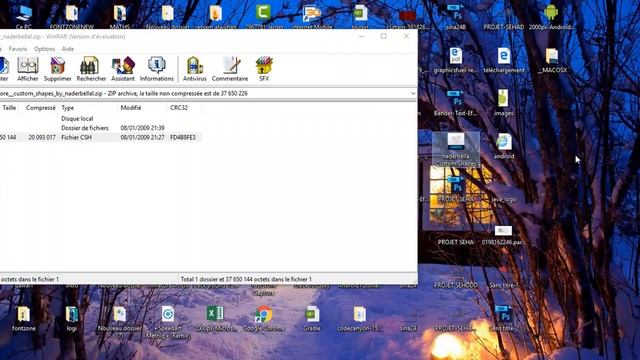Open the __MACOSX folder icon
This screenshot has height=360, width=640.
pos(552,60)
